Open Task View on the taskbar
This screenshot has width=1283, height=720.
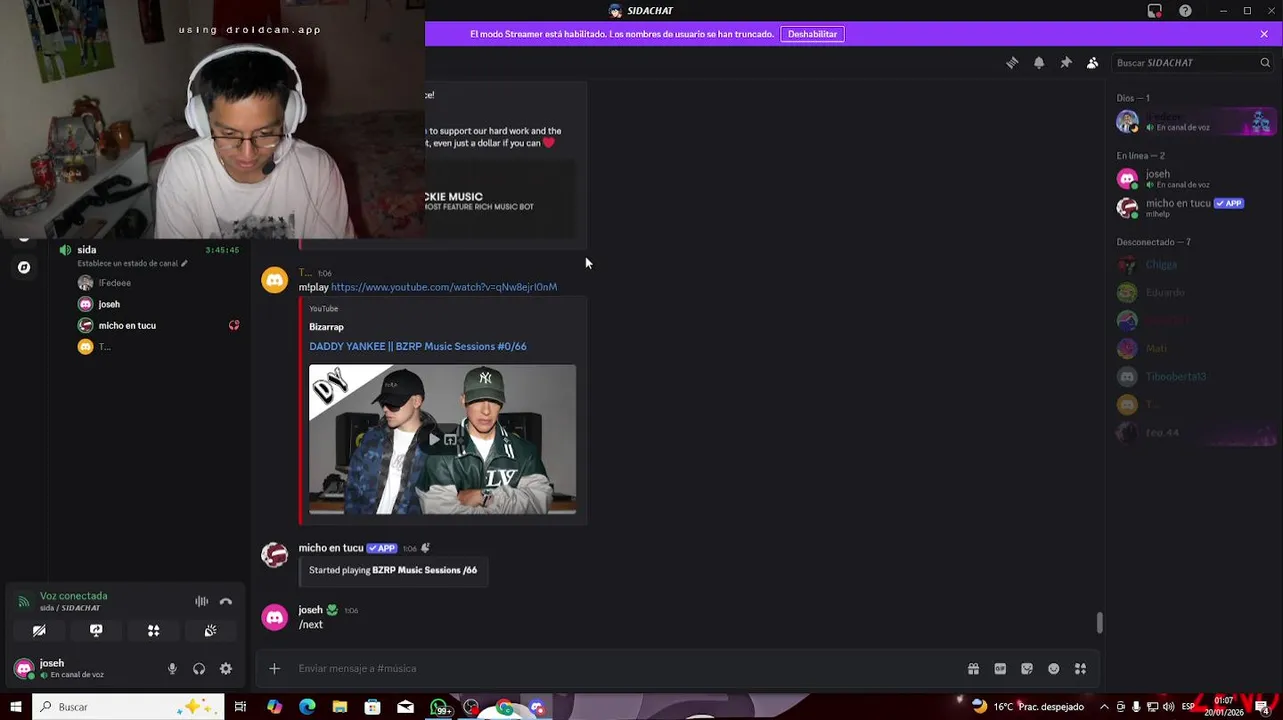(240, 707)
